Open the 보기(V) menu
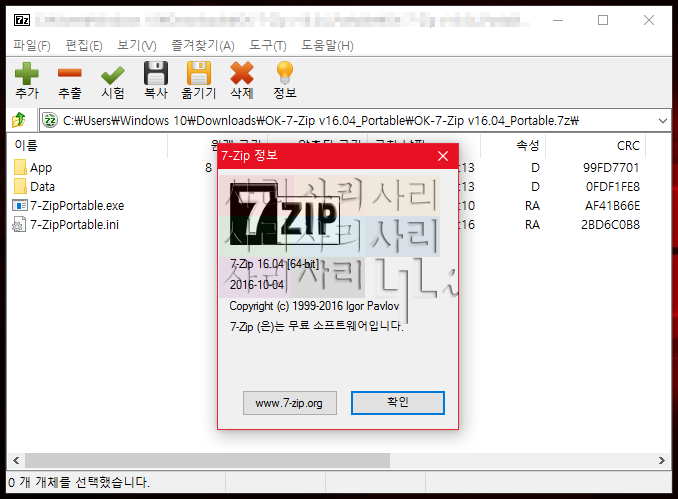Image resolution: width=678 pixels, height=499 pixels. point(137,45)
